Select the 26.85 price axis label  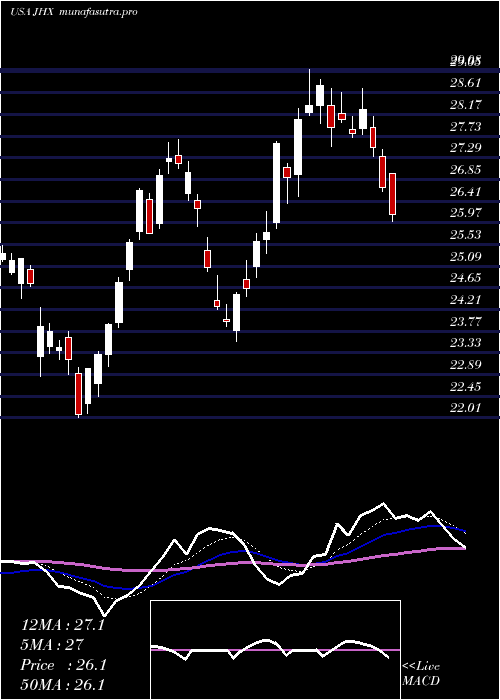(465, 170)
